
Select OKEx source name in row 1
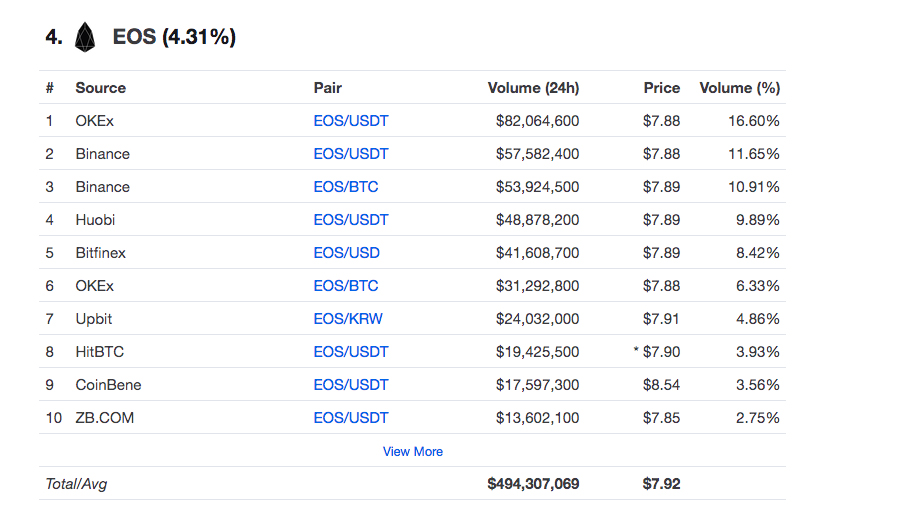tap(94, 120)
